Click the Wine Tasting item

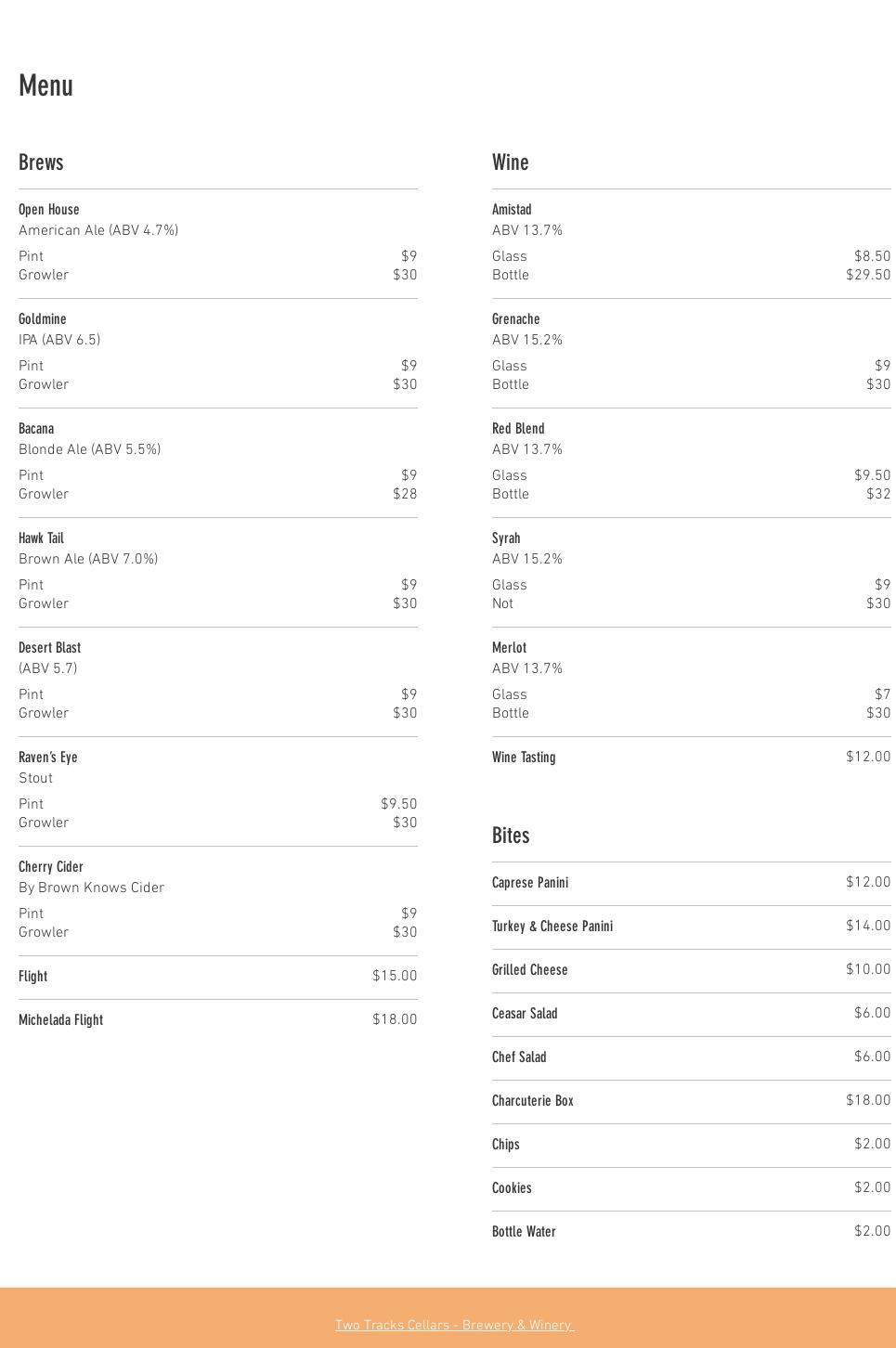tap(524, 758)
